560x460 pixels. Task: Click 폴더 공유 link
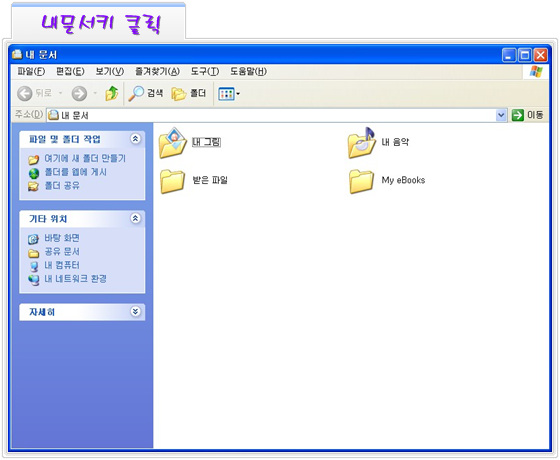pyautogui.click(x=62, y=186)
